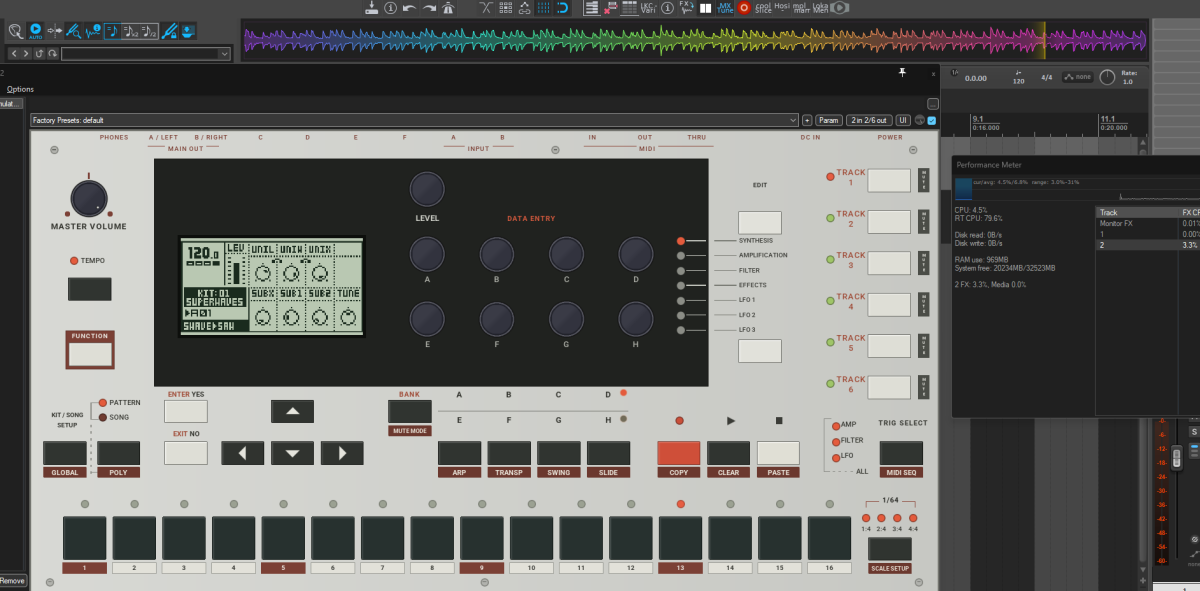
Task: Click the red record-circle toolbar icon
Action: click(x=744, y=8)
